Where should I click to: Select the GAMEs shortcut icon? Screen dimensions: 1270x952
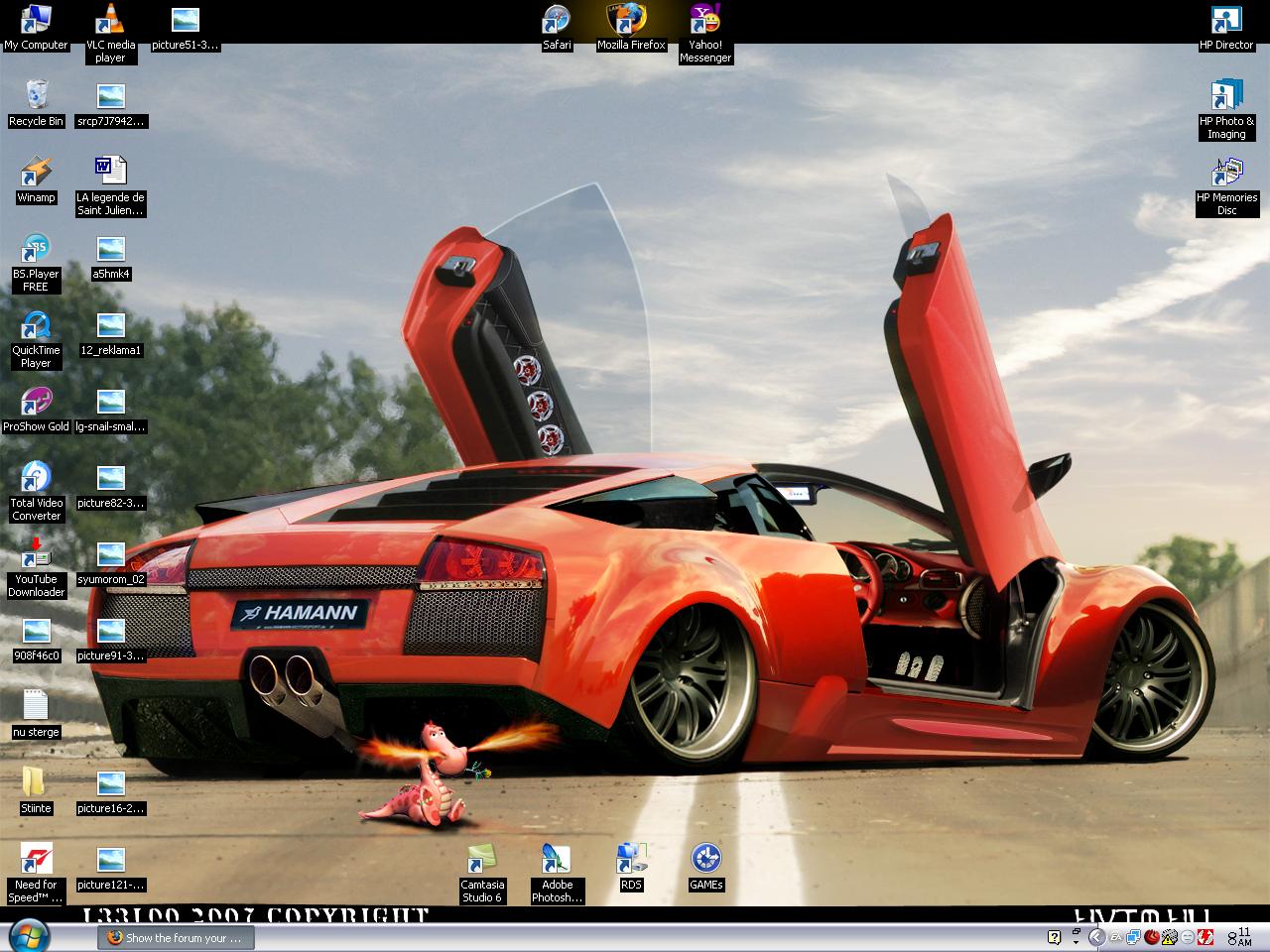[705, 868]
